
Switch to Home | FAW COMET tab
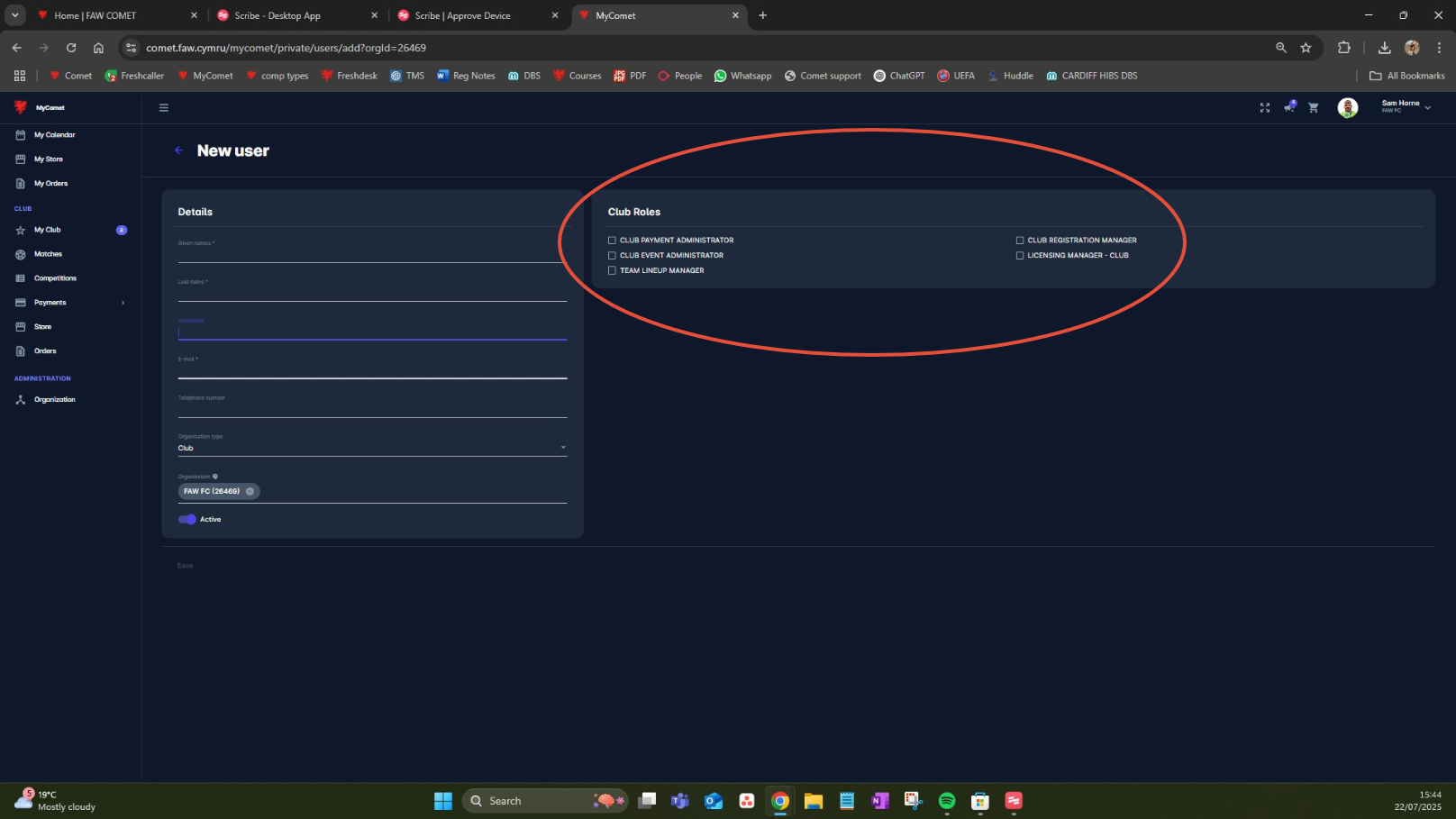[x=117, y=15]
